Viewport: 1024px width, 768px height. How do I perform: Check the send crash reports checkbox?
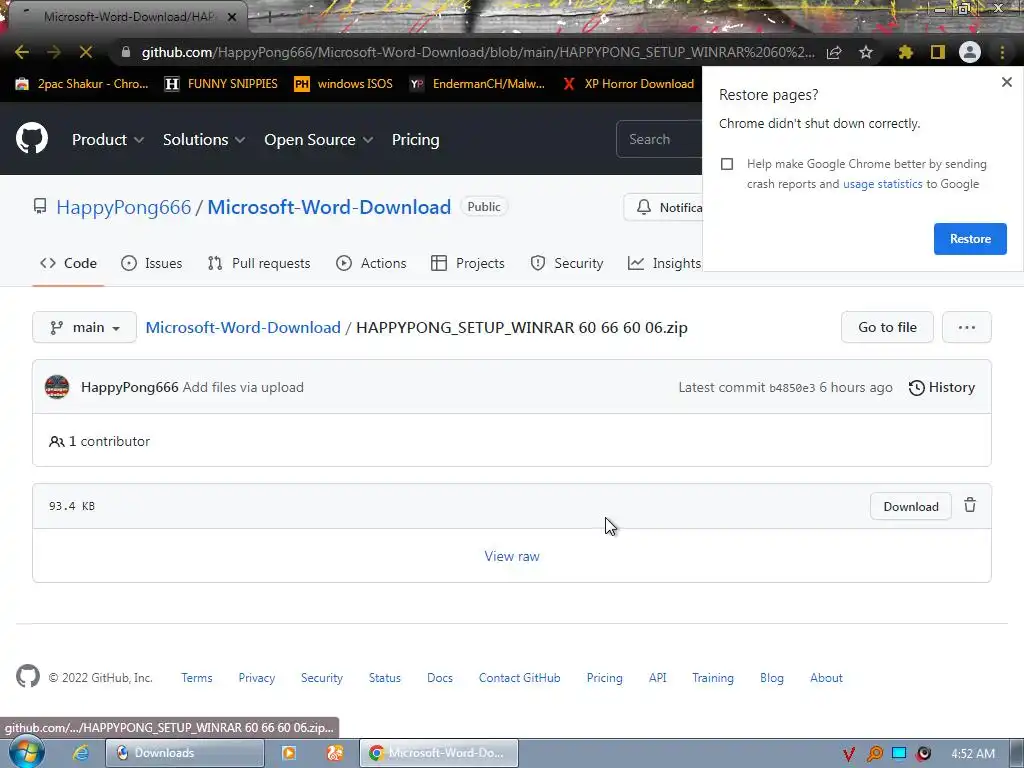727,164
